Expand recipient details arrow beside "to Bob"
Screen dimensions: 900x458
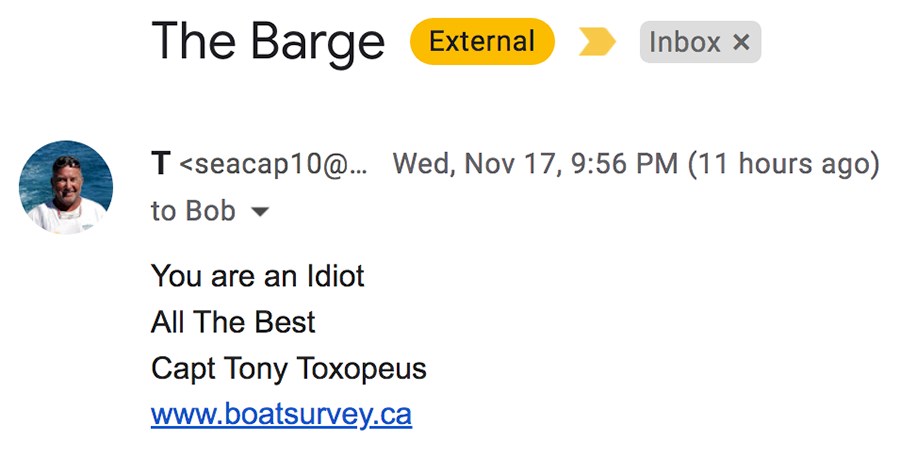[x=260, y=212]
